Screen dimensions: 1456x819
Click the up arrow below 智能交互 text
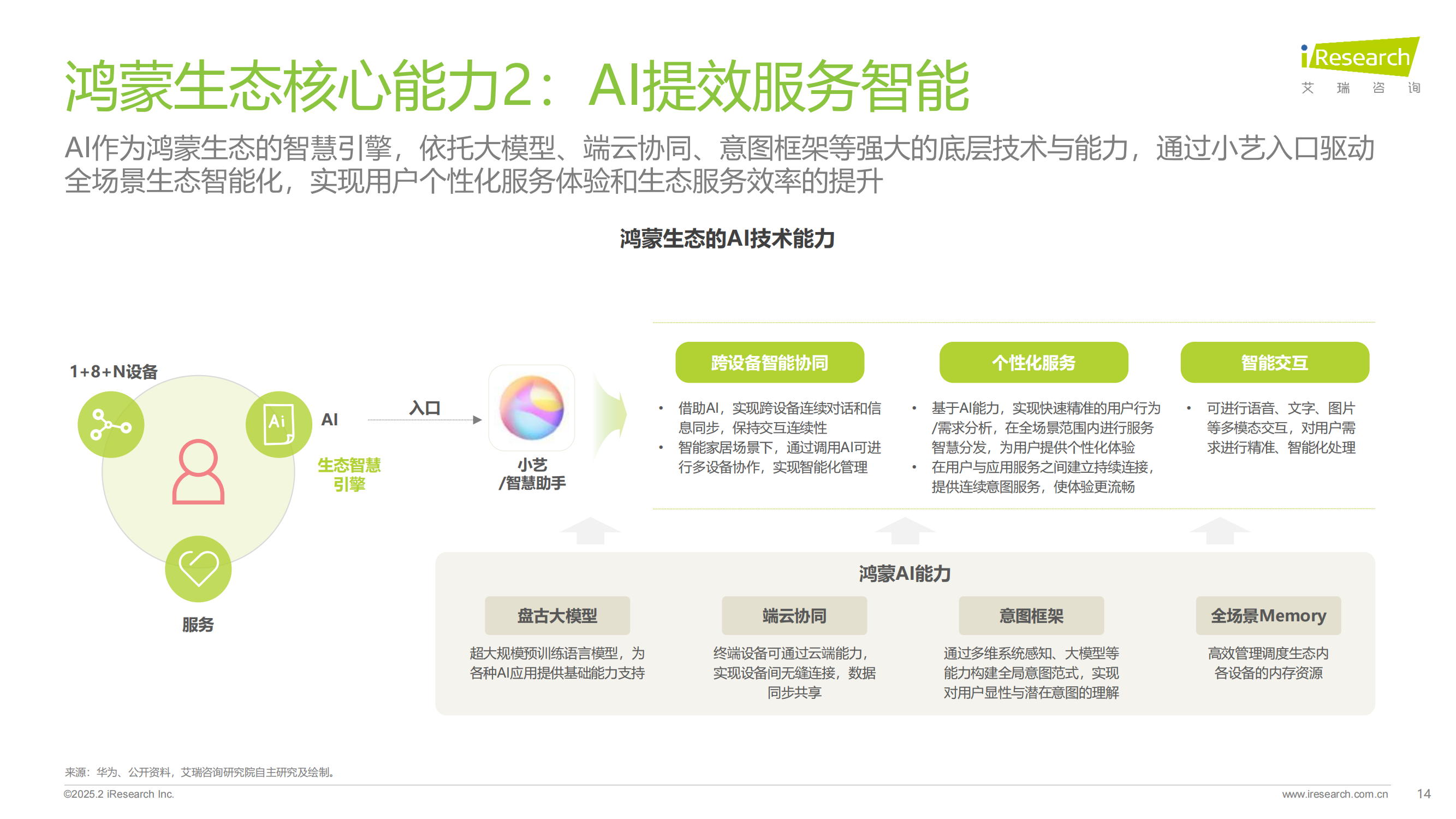pyautogui.click(x=1220, y=531)
